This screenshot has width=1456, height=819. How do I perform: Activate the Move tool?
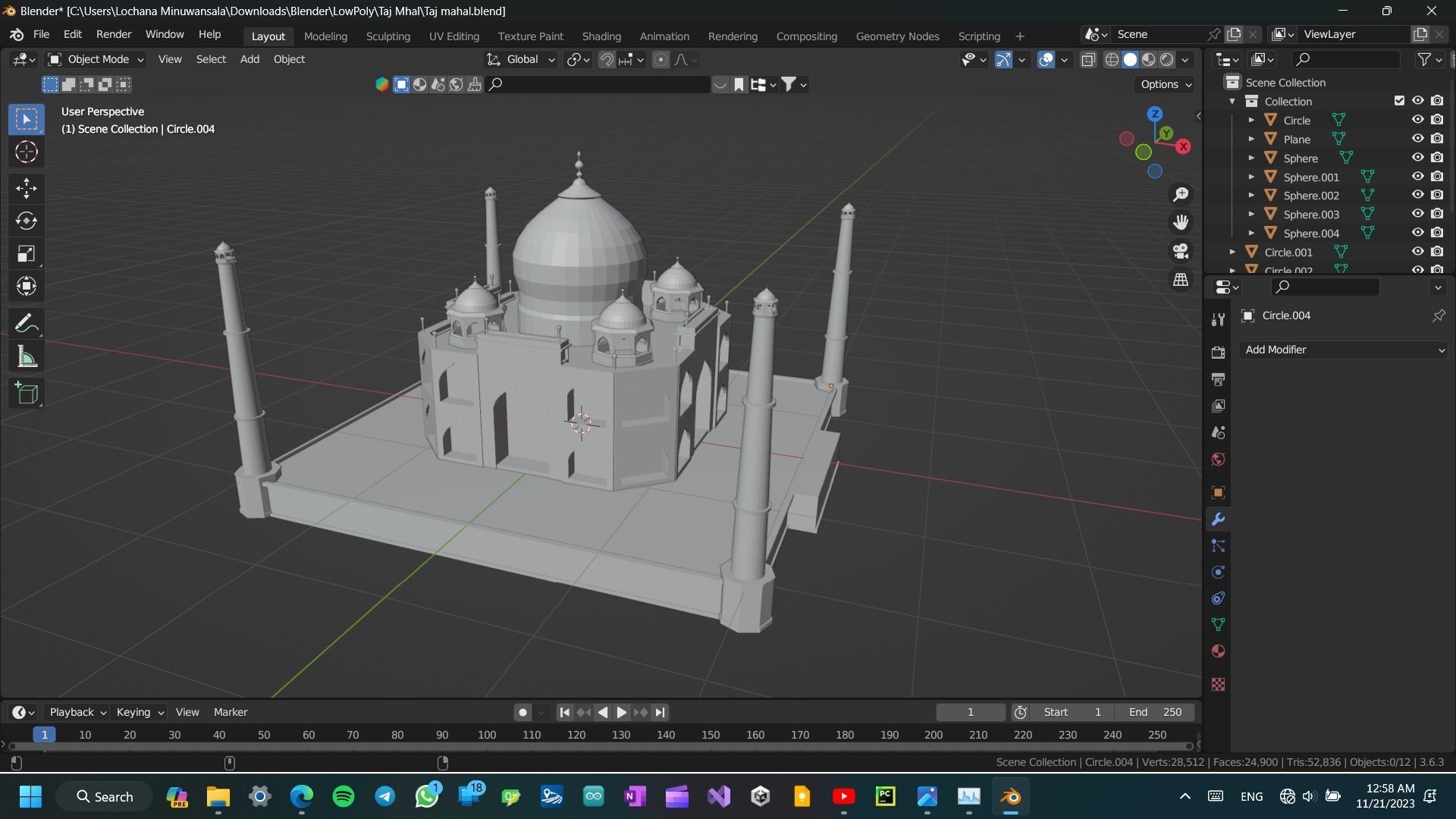pos(27,188)
